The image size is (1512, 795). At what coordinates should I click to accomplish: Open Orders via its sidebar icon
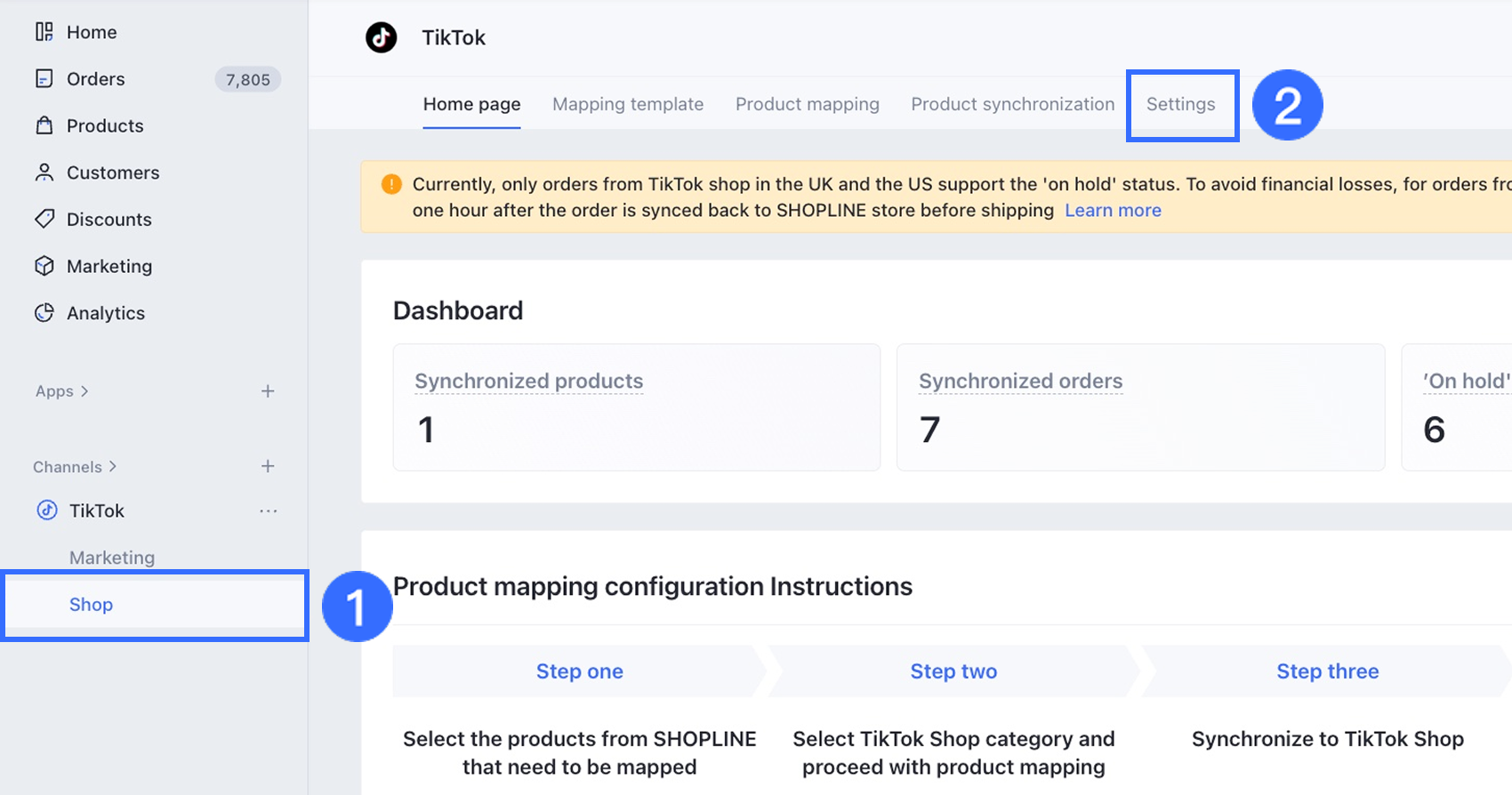point(44,79)
